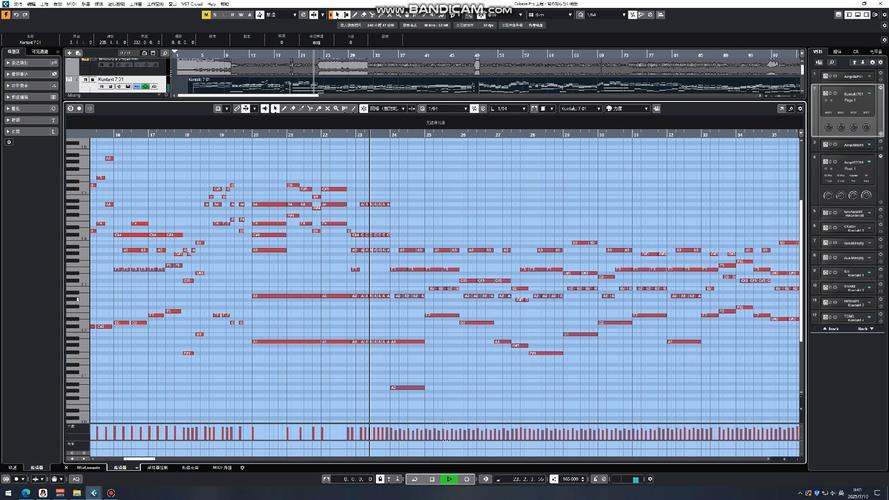Start playback with the green Play button
Viewport: 889px width, 500px height.
coord(449,479)
